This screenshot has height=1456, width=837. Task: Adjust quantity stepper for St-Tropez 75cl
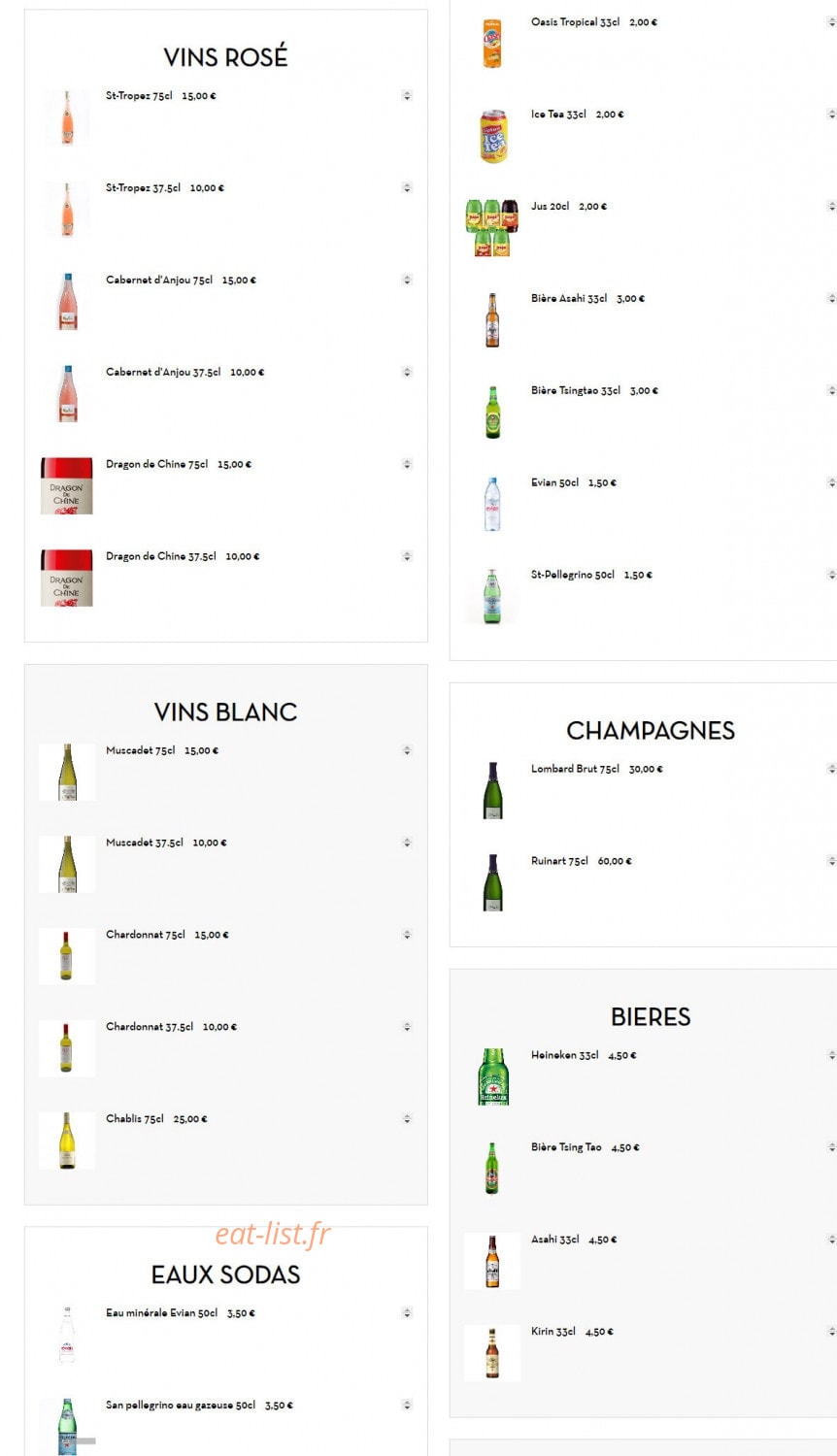coord(407,95)
